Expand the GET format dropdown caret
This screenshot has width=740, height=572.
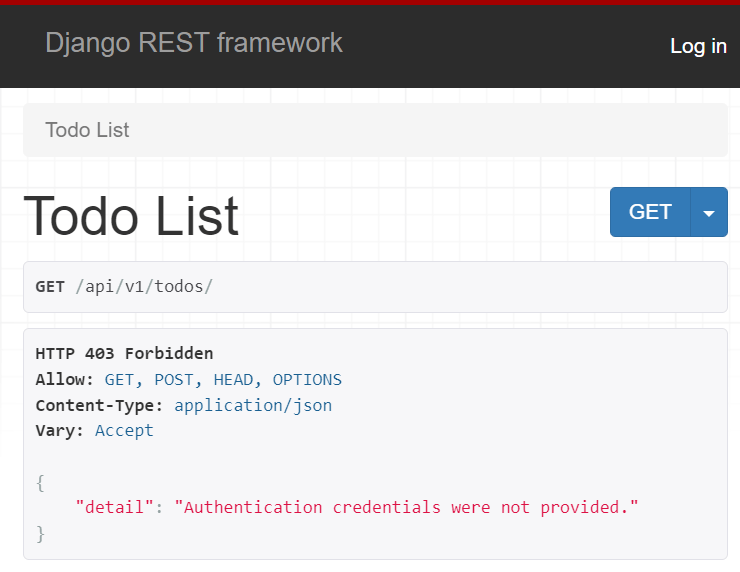pos(709,213)
